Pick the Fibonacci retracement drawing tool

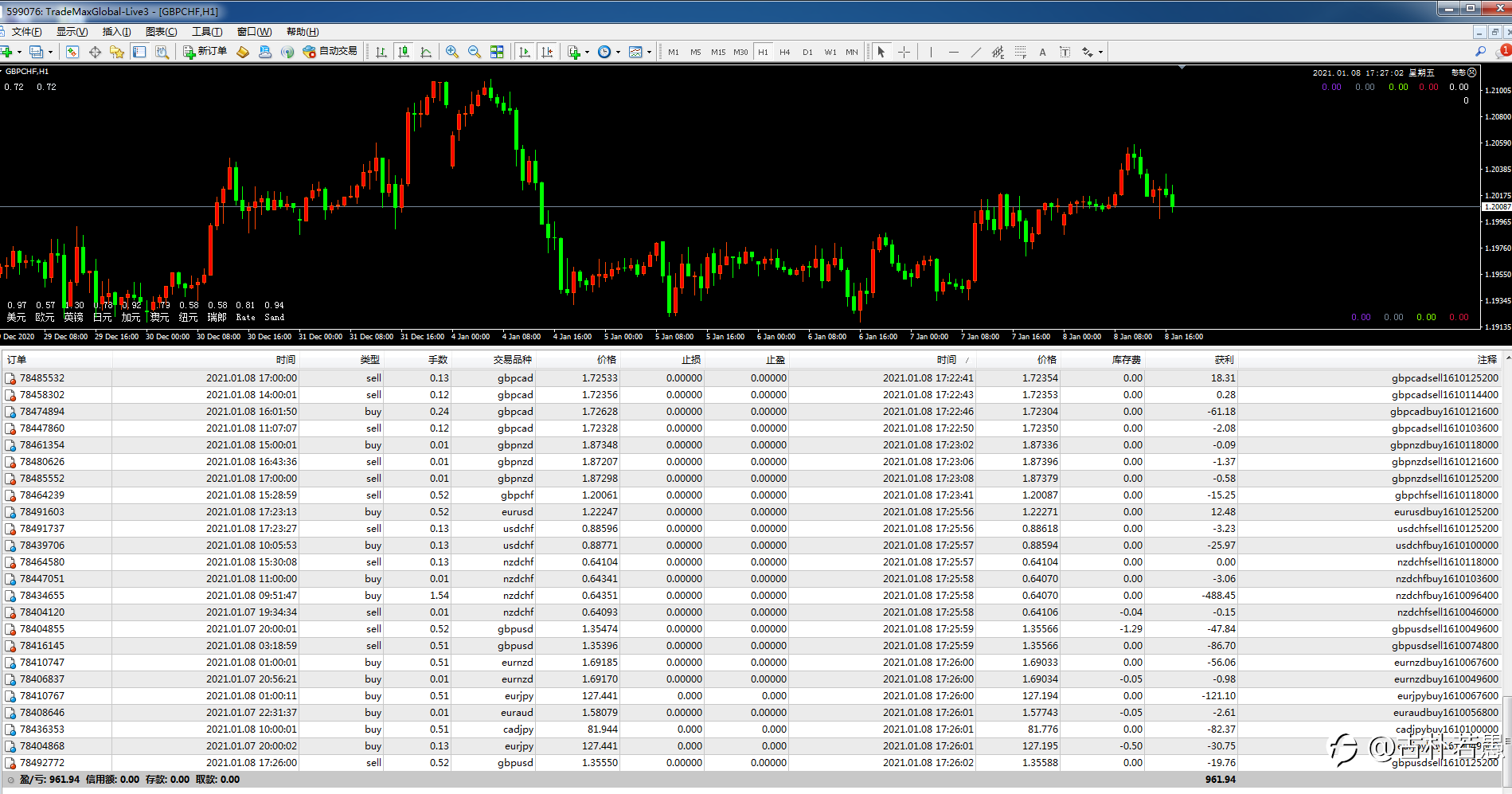click(x=1020, y=52)
